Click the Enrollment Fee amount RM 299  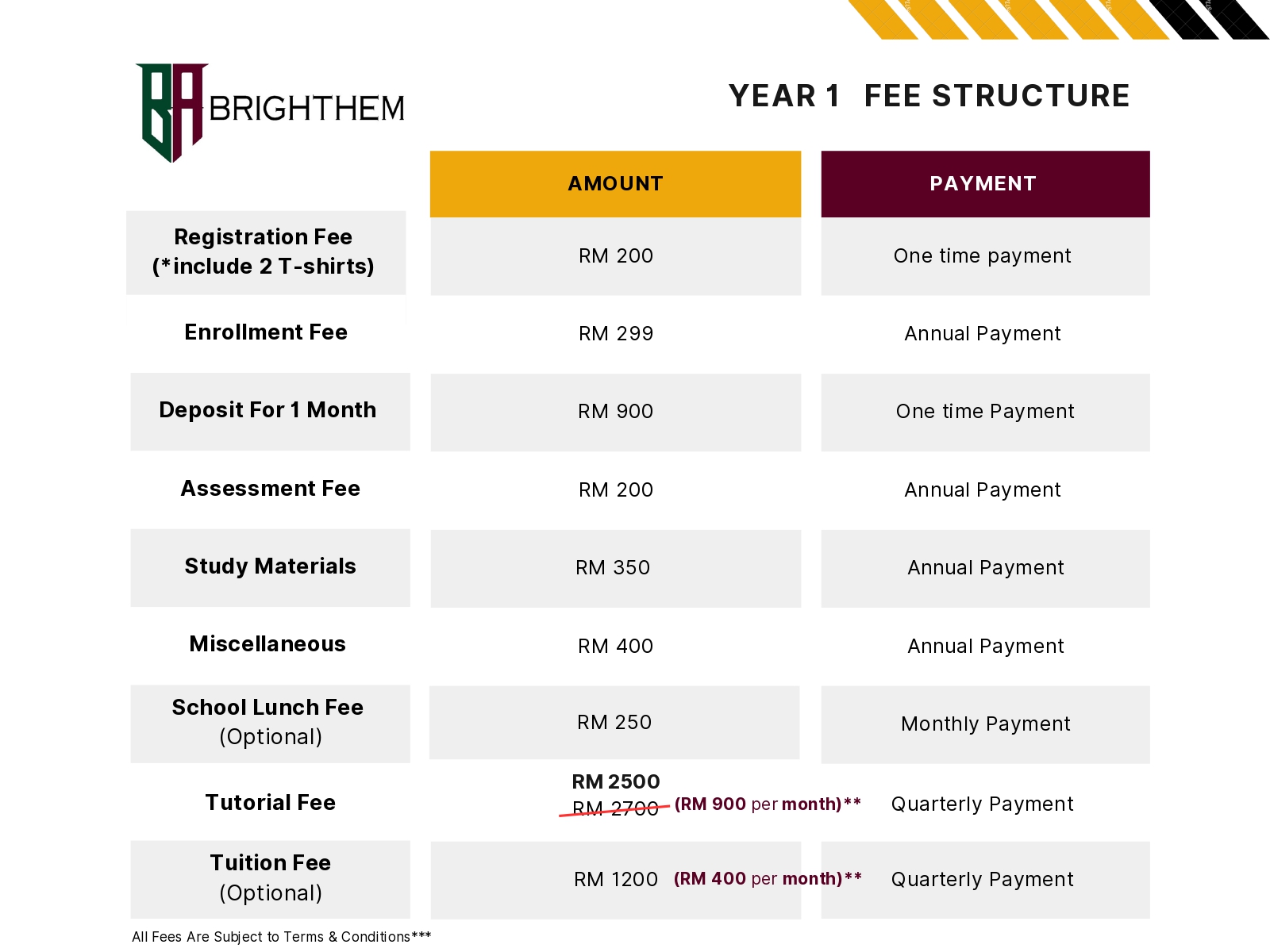pos(615,334)
